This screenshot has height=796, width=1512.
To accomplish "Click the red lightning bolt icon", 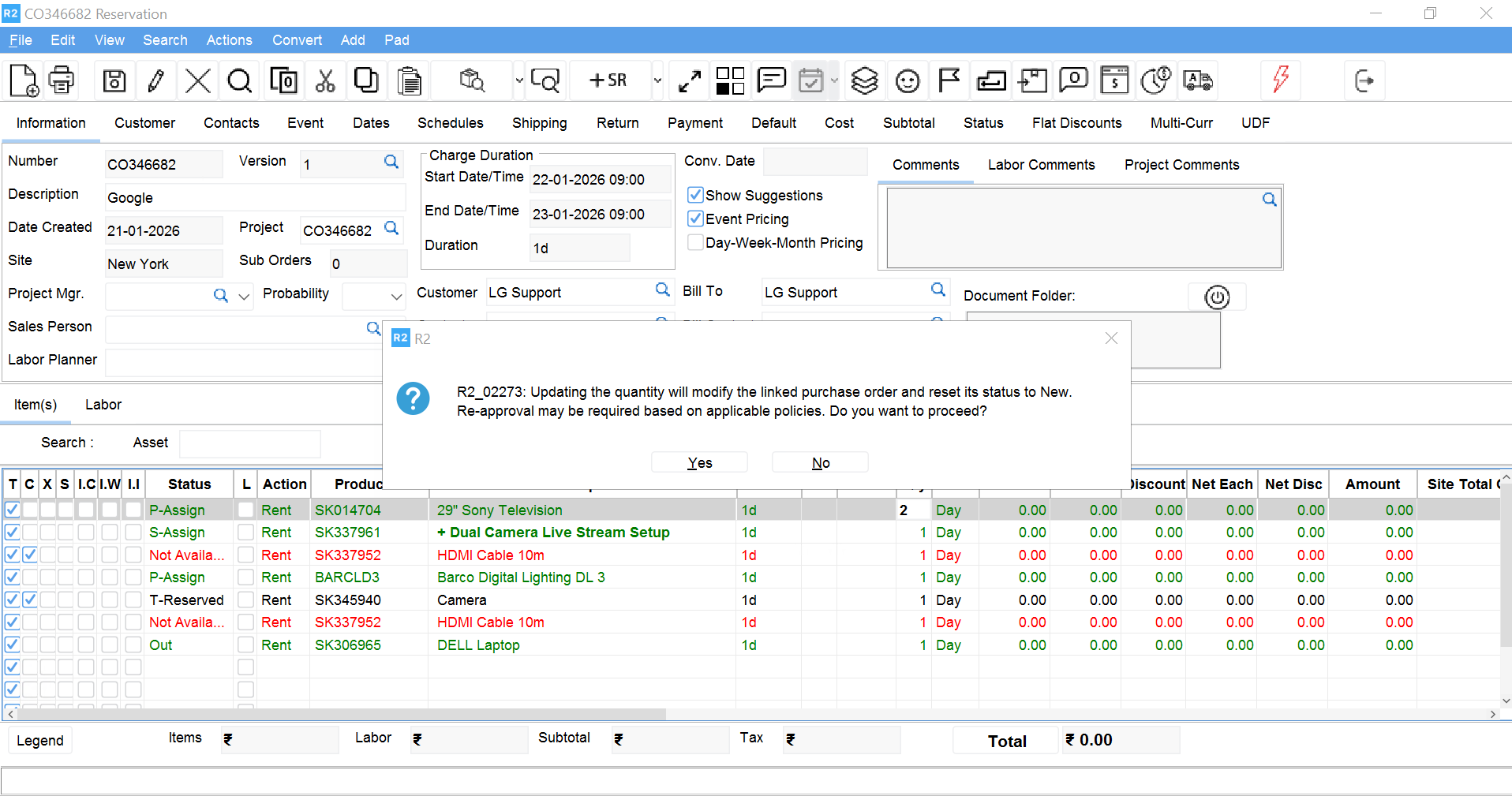I will click(x=1280, y=80).
